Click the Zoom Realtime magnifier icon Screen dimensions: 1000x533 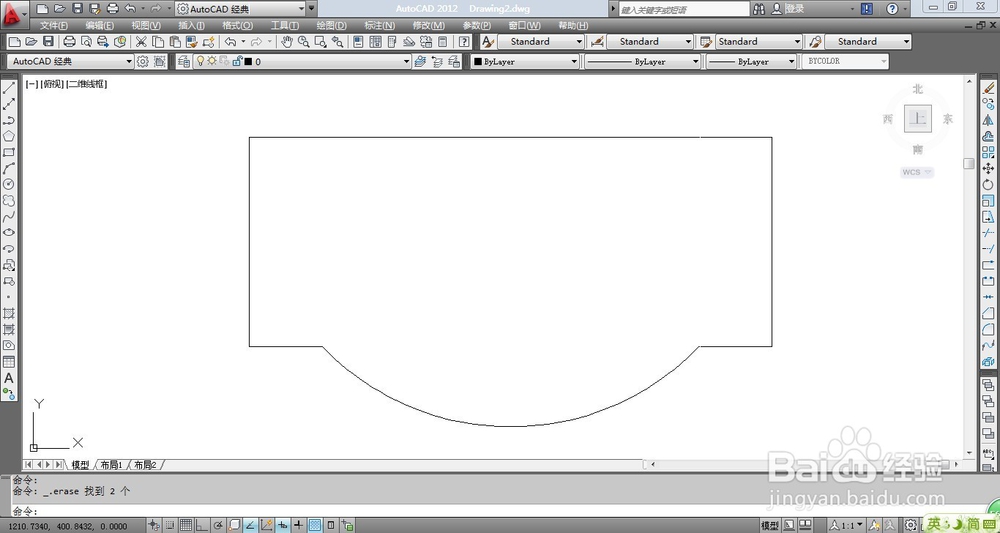[304, 42]
